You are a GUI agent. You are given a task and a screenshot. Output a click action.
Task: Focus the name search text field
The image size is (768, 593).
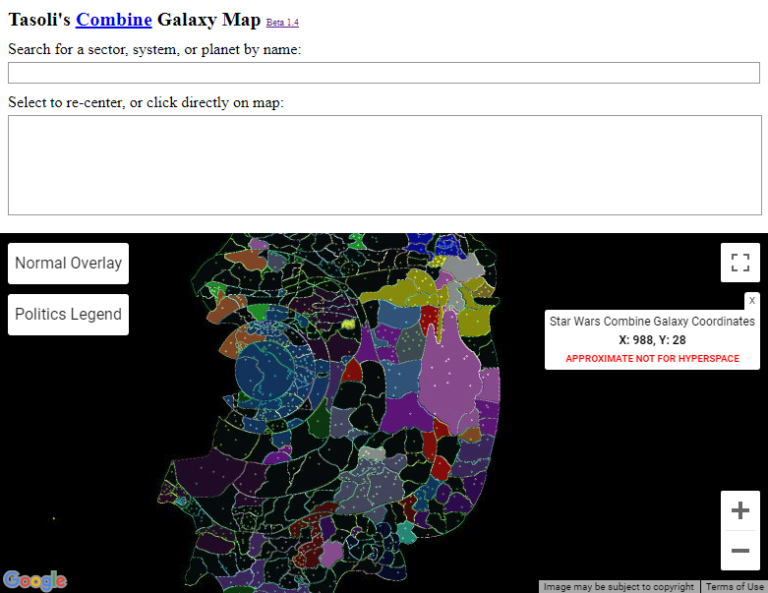[384, 73]
